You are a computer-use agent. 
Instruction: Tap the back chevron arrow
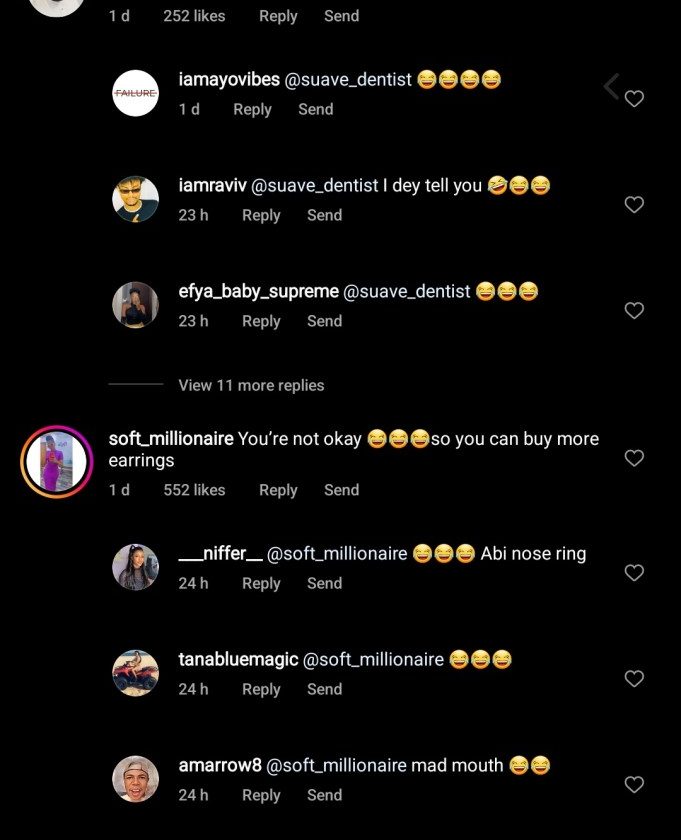point(611,87)
